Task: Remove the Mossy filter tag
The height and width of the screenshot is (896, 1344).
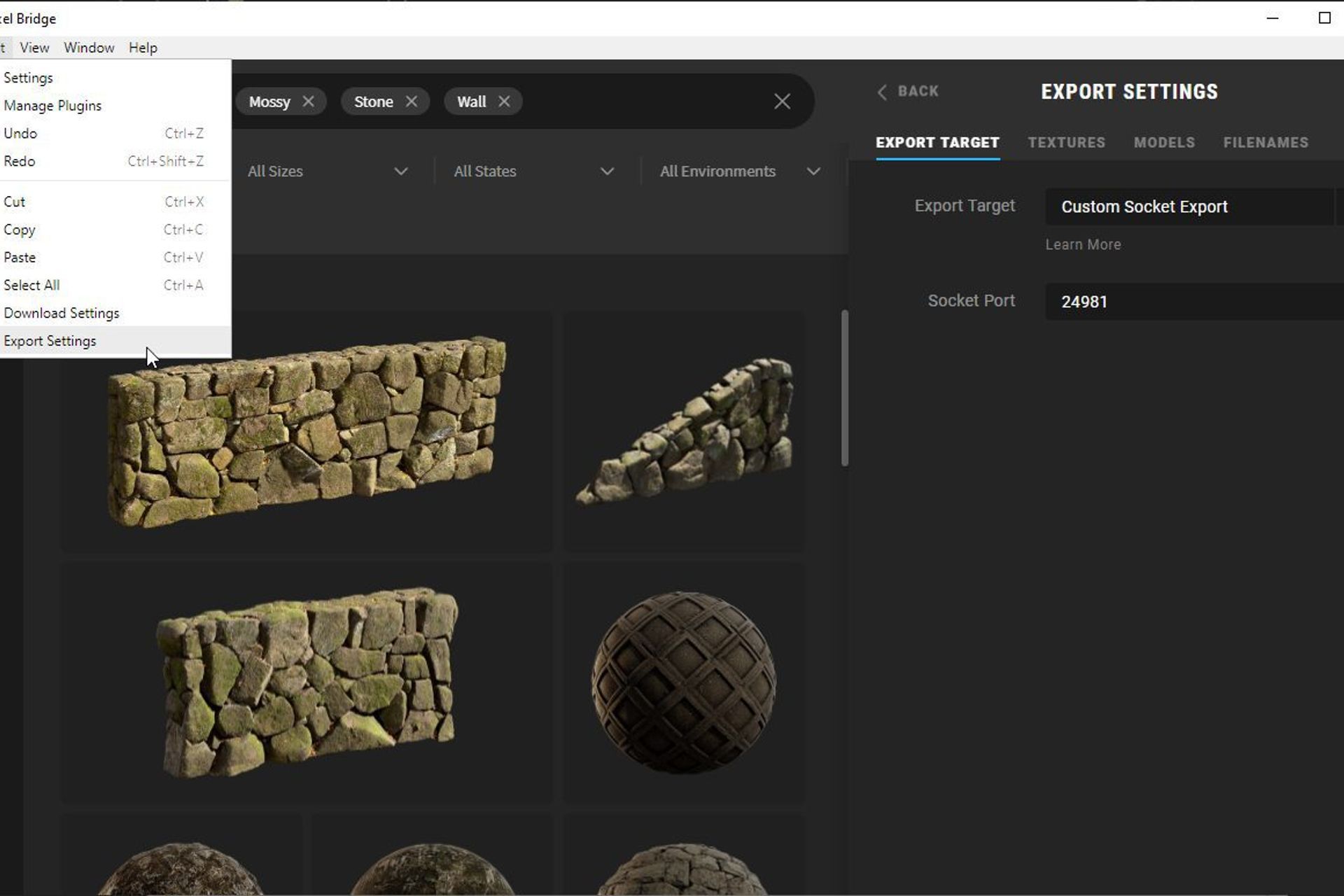Action: point(310,101)
